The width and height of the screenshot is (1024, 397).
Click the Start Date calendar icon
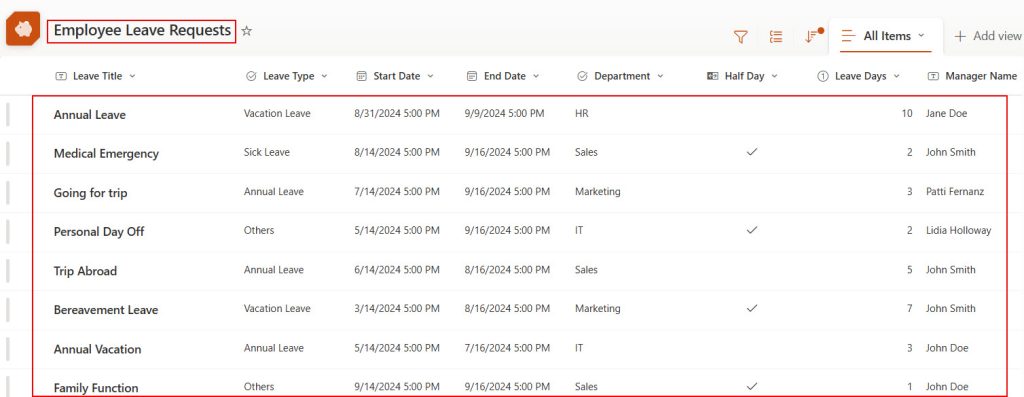click(x=361, y=76)
